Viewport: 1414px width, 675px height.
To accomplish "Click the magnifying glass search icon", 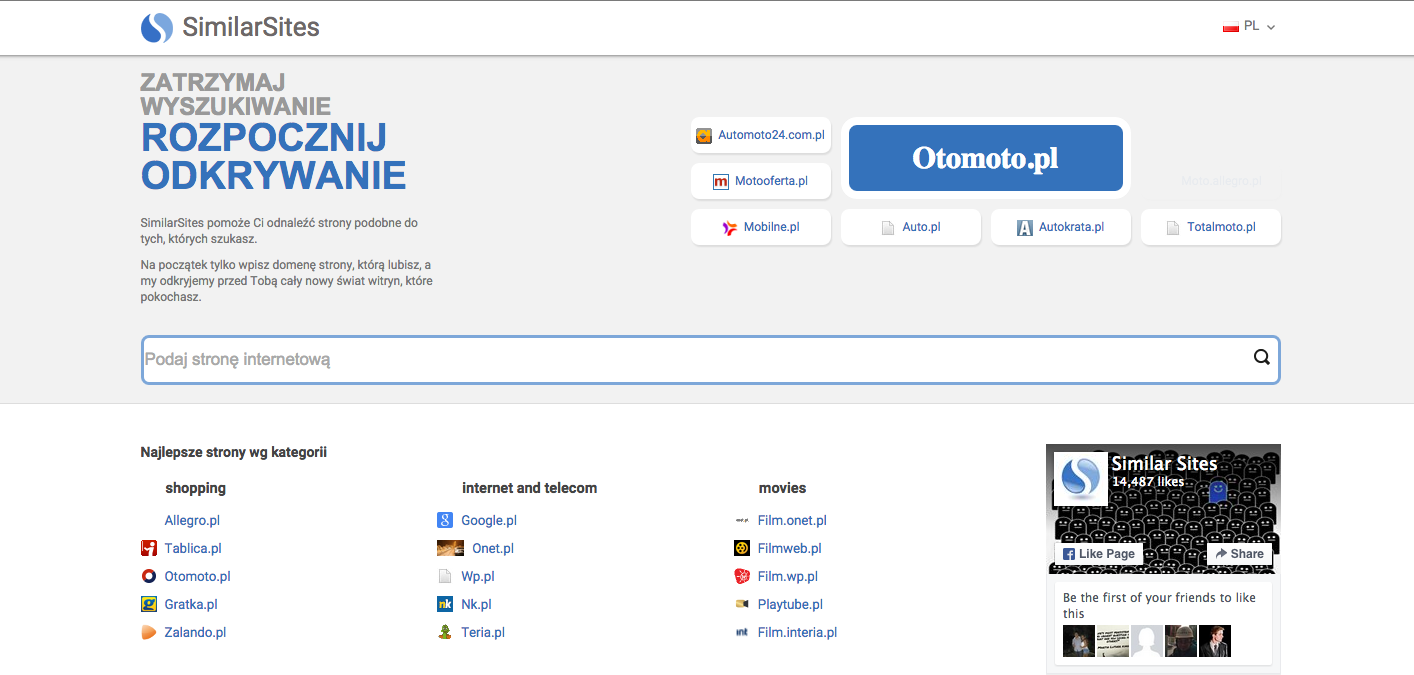I will 1261,359.
